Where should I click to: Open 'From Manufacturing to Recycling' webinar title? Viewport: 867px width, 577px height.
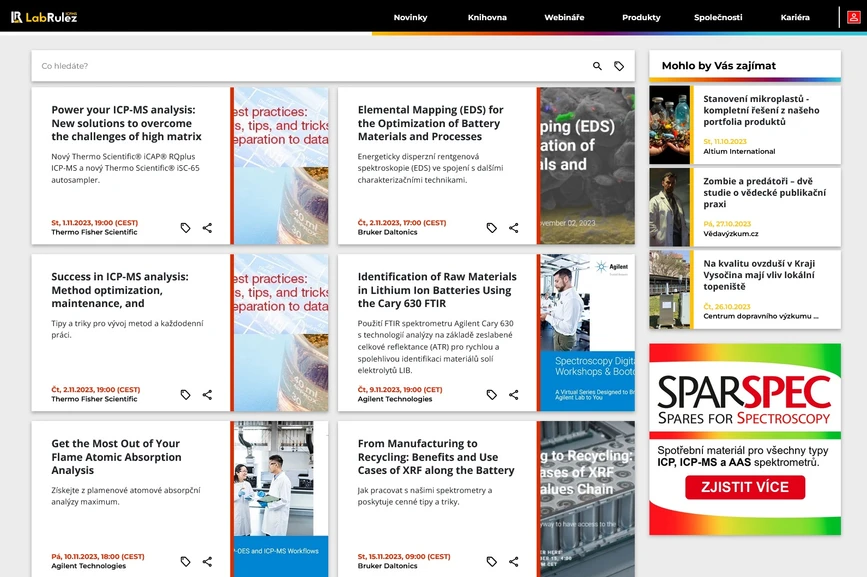pos(436,457)
